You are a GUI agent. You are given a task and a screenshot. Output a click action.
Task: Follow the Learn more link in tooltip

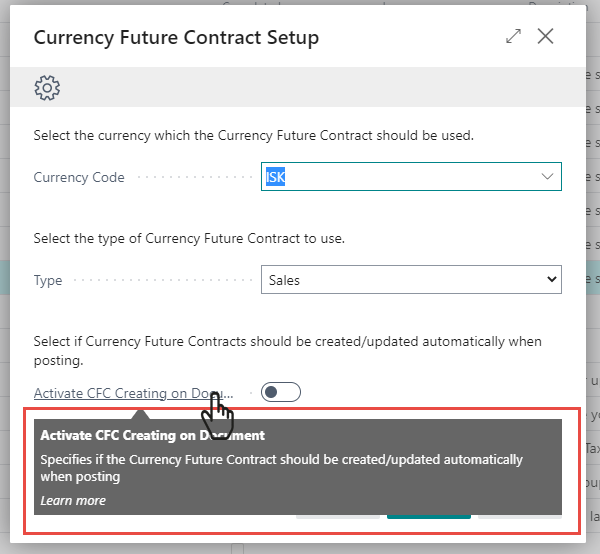pos(73,500)
